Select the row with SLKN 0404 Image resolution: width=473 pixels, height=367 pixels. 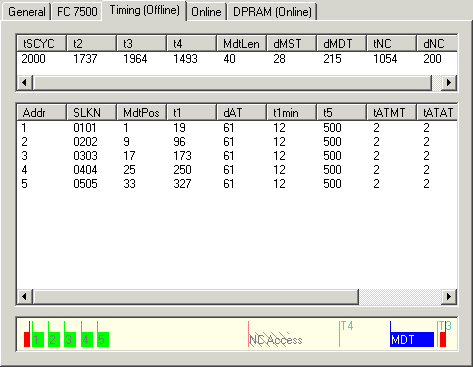point(237,170)
